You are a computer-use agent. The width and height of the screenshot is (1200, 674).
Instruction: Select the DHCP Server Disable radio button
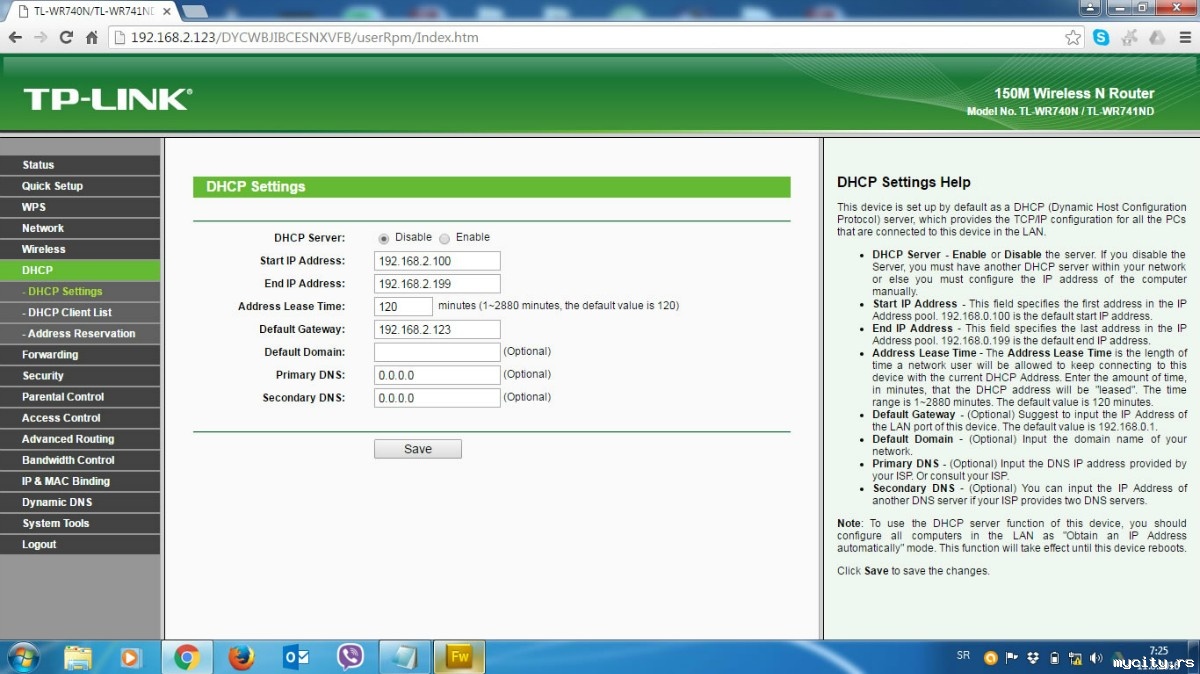pos(384,238)
